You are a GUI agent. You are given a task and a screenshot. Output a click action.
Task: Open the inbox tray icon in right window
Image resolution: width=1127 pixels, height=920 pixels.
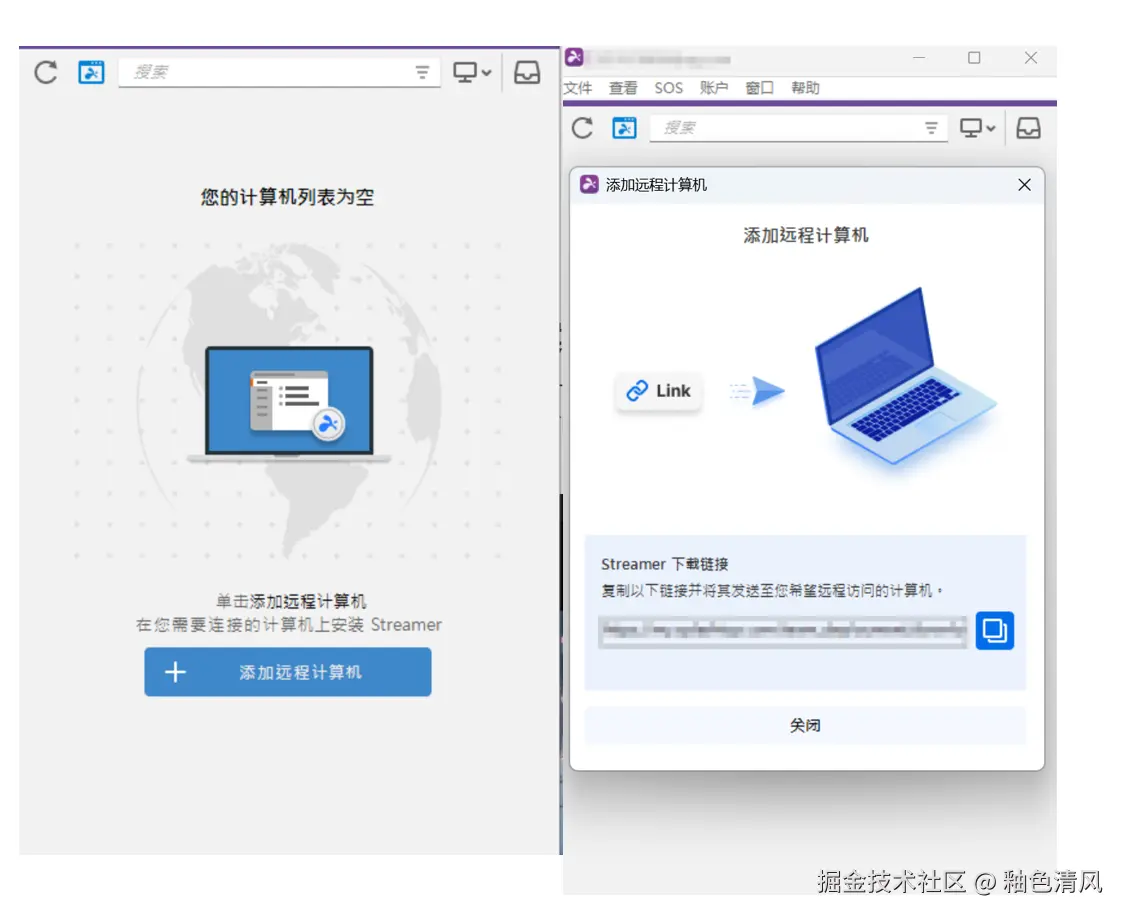tap(1029, 128)
